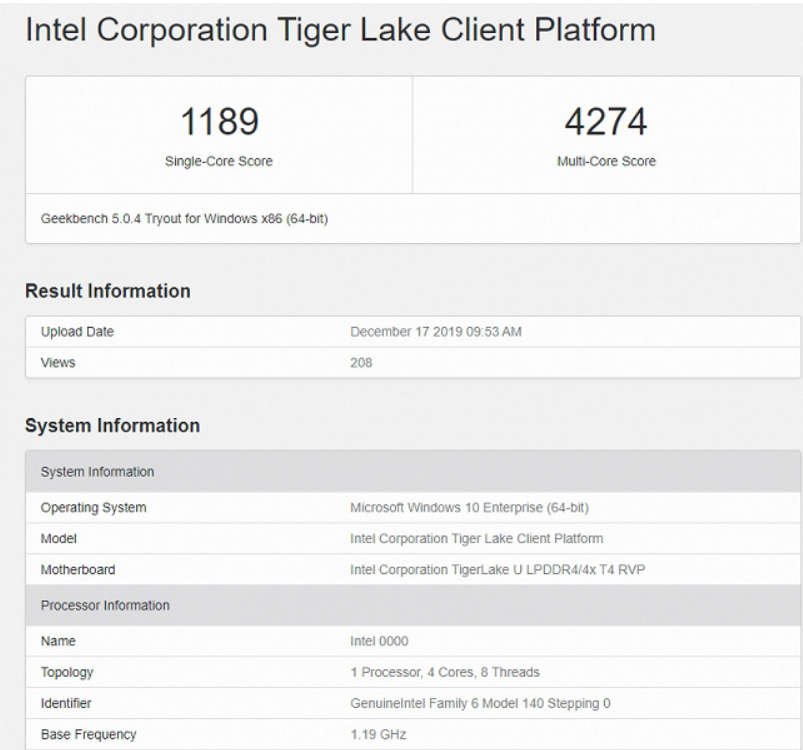Click Geekbench 5.0.4 Tryout for Windows version text
803x750 pixels.
pos(184,219)
